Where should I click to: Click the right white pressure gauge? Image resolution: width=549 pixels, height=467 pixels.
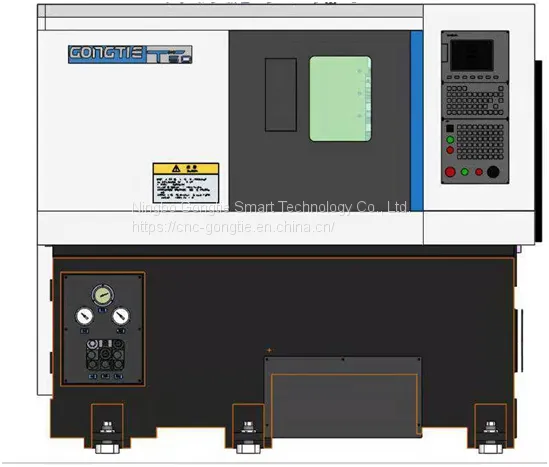point(121,316)
